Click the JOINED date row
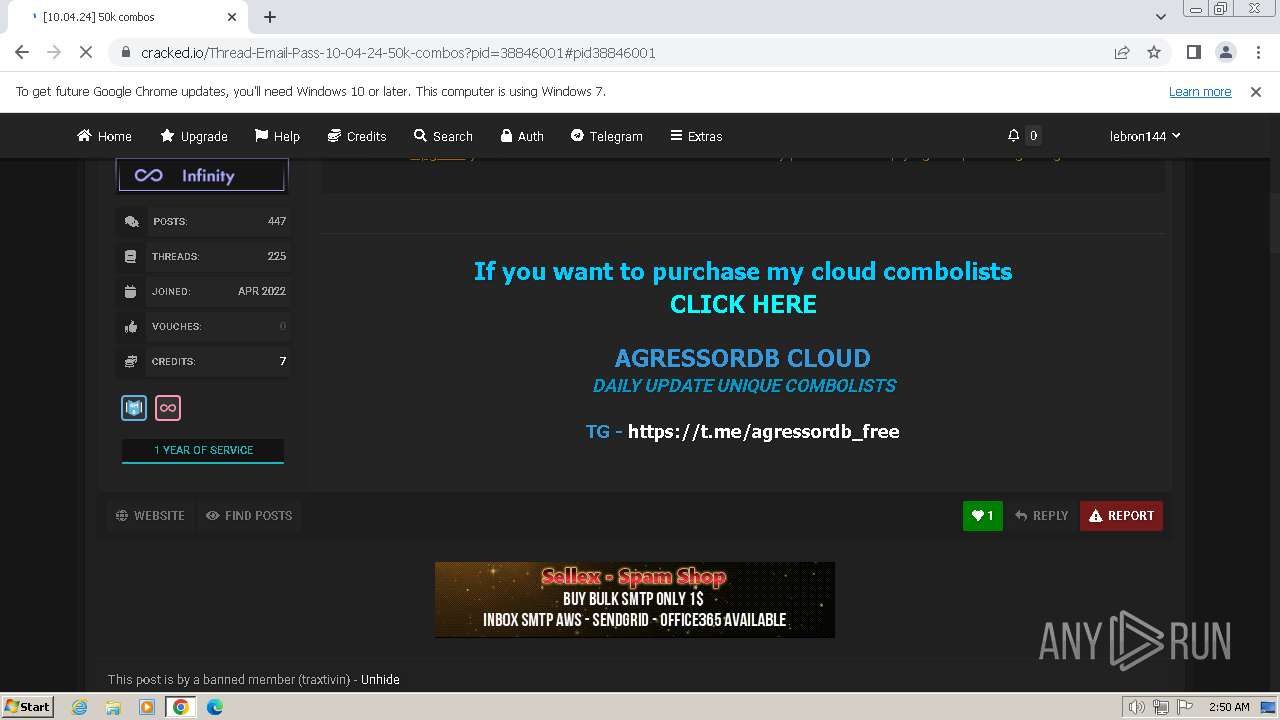Image resolution: width=1280 pixels, height=720 pixels. coord(203,291)
